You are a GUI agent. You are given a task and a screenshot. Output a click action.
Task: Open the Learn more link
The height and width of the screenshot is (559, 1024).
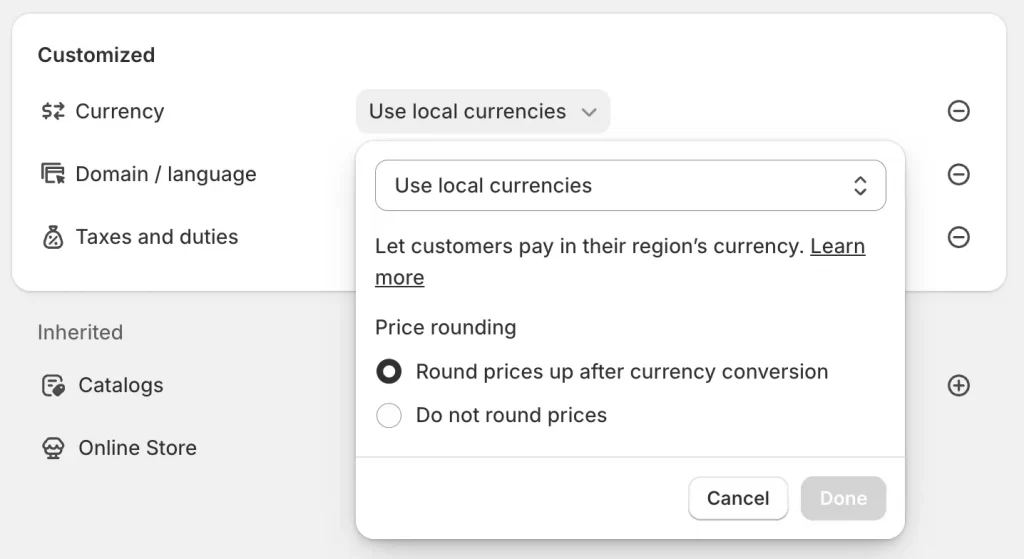click(620, 262)
